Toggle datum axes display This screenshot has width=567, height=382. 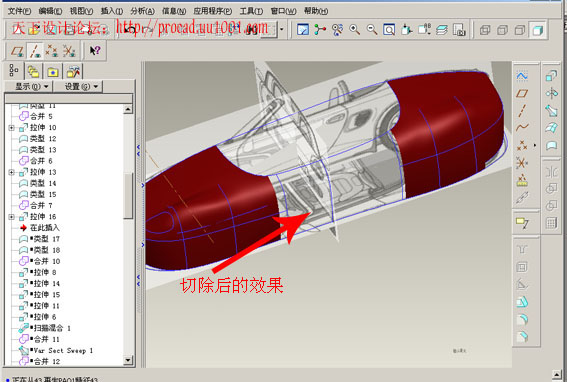tap(35, 51)
